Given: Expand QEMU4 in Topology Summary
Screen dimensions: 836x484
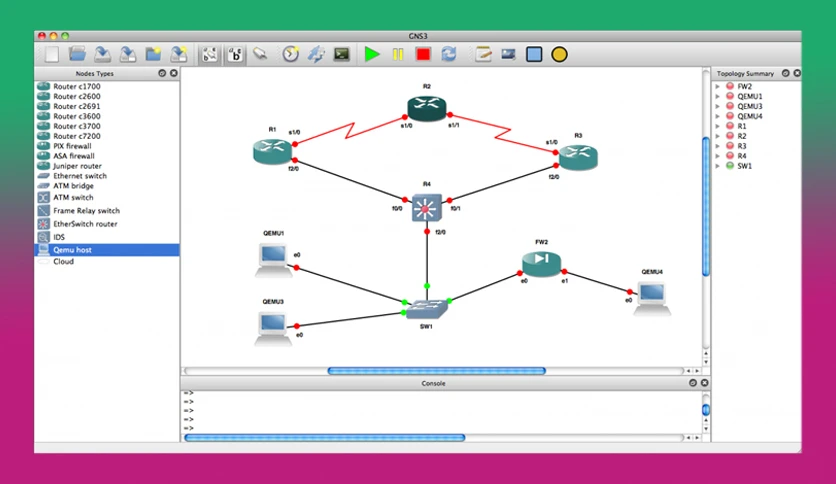Looking at the screenshot, I should 718,116.
